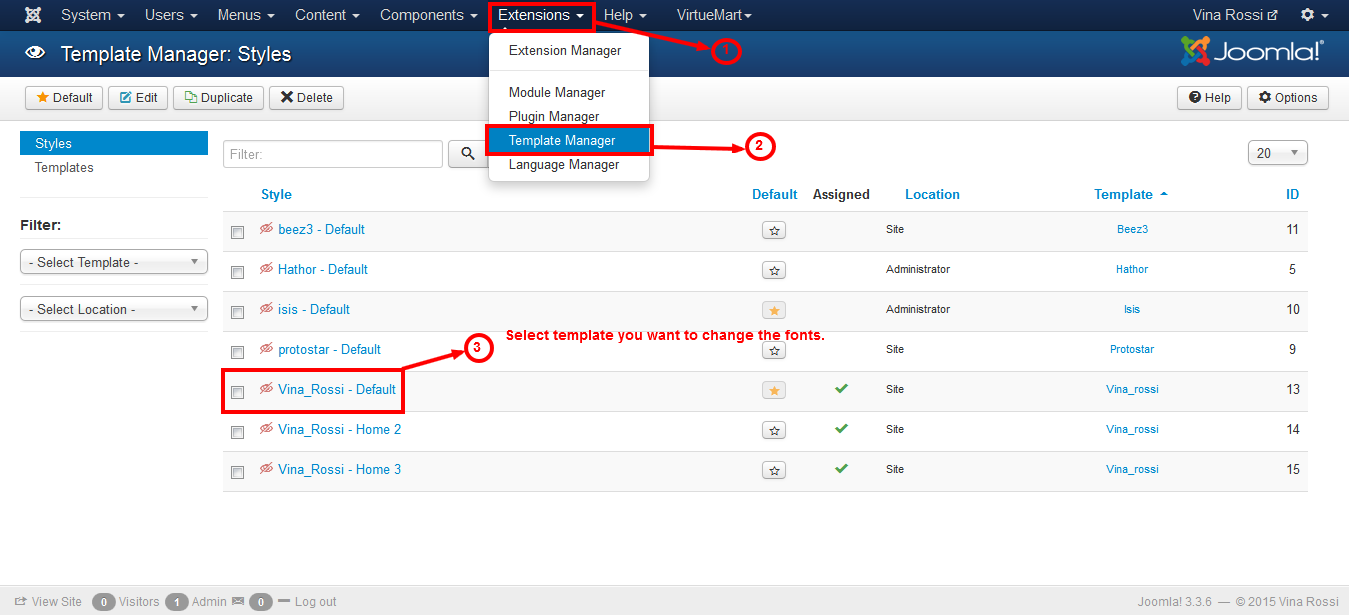Tick the checkbox for beez3 - Default

click(x=237, y=232)
